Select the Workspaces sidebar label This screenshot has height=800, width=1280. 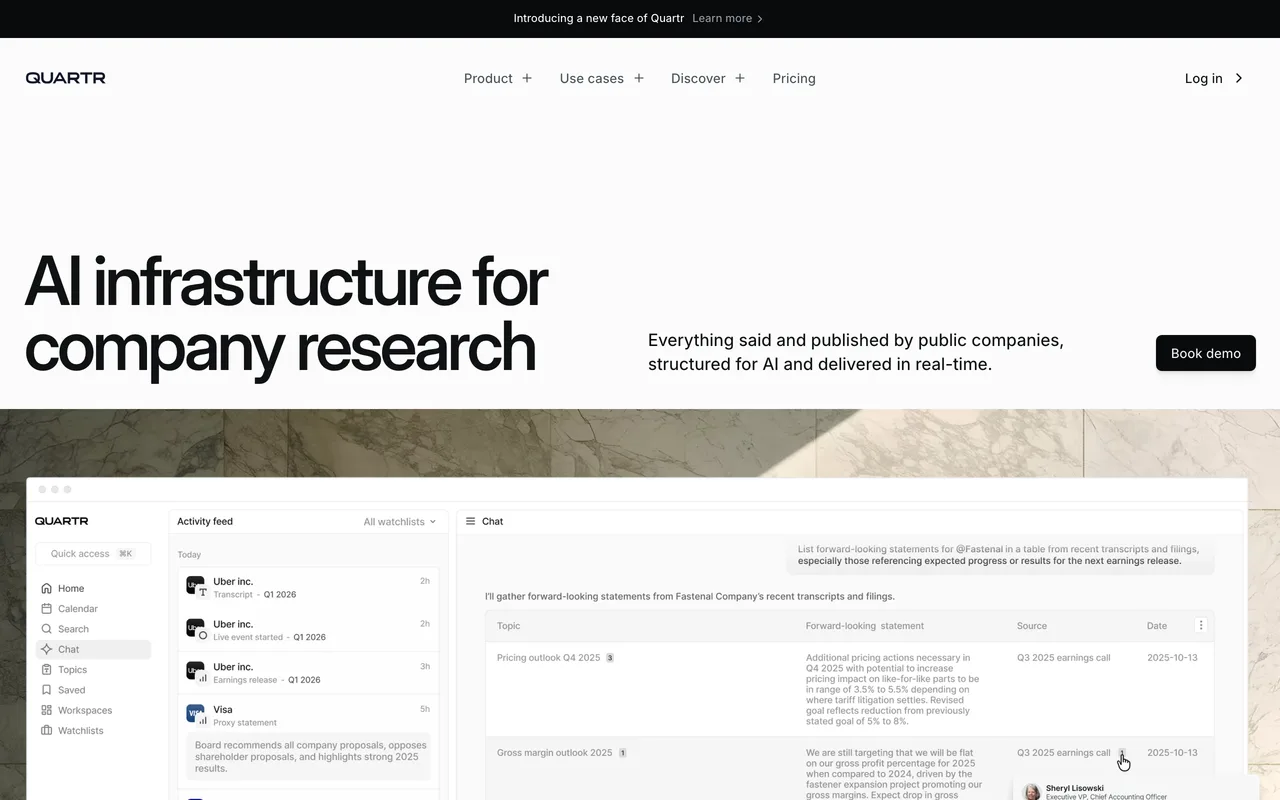click(x=85, y=710)
